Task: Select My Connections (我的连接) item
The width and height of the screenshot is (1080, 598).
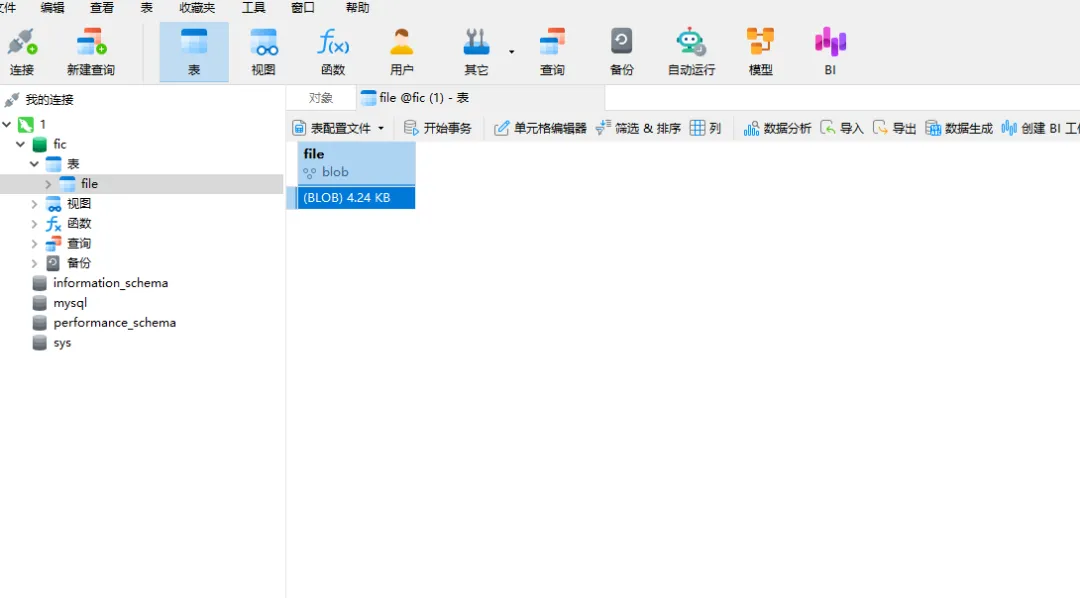Action: 49,100
